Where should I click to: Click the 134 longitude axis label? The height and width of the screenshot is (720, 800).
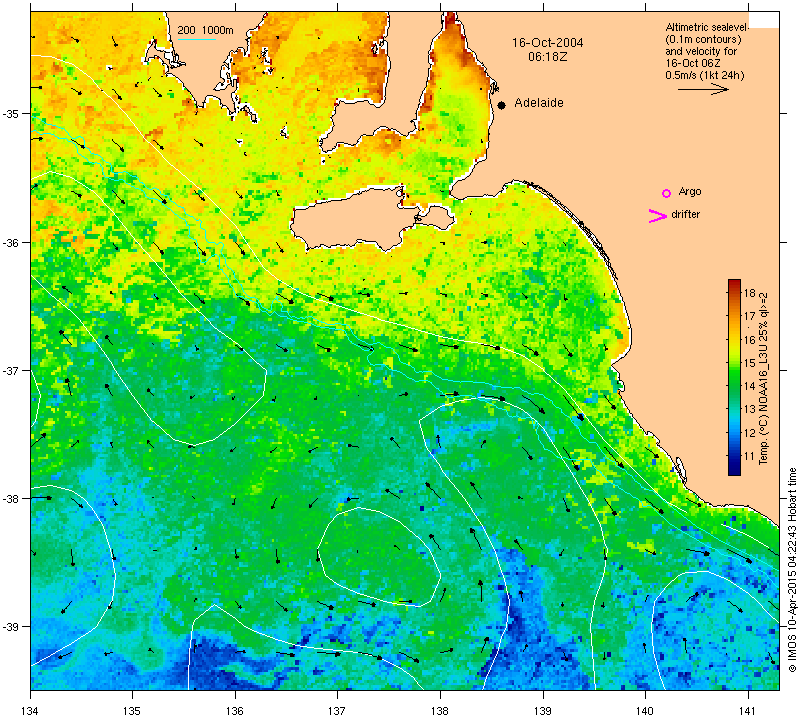[x=31, y=710]
